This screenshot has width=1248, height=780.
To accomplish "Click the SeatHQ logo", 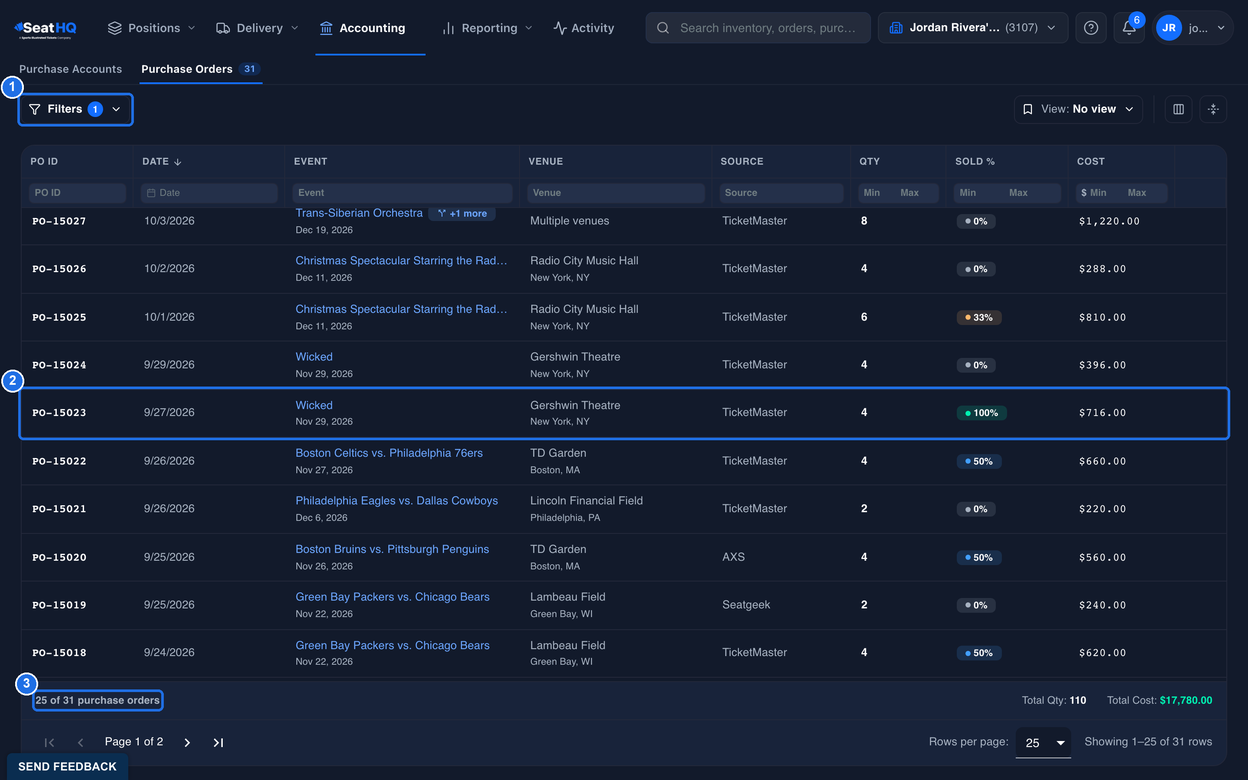I will [x=45, y=28].
